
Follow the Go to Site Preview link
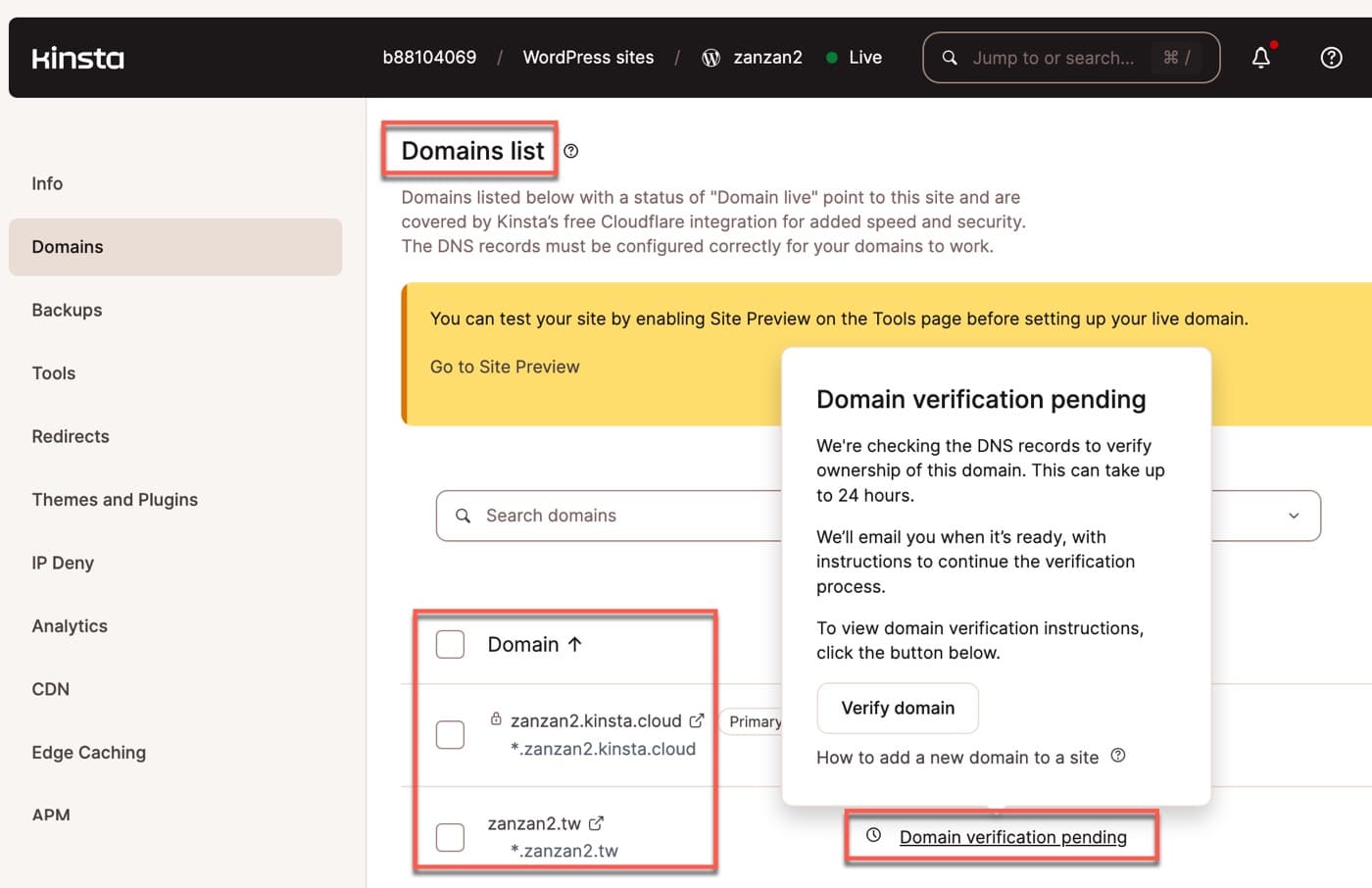coord(505,367)
